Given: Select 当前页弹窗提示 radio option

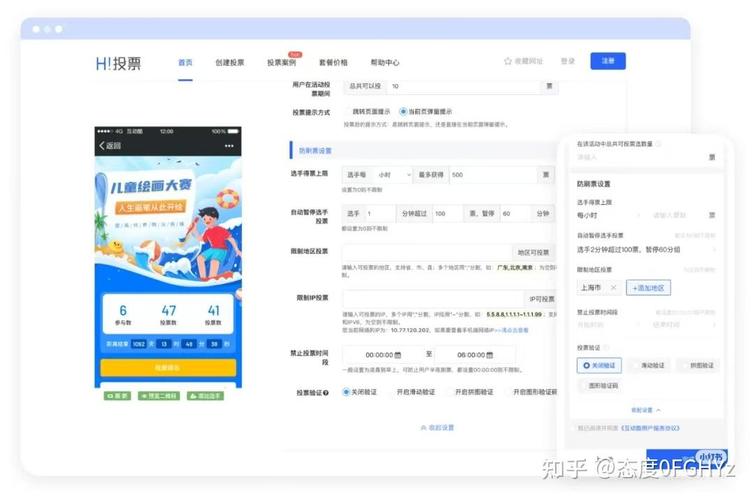Looking at the screenshot, I should coord(426,112).
